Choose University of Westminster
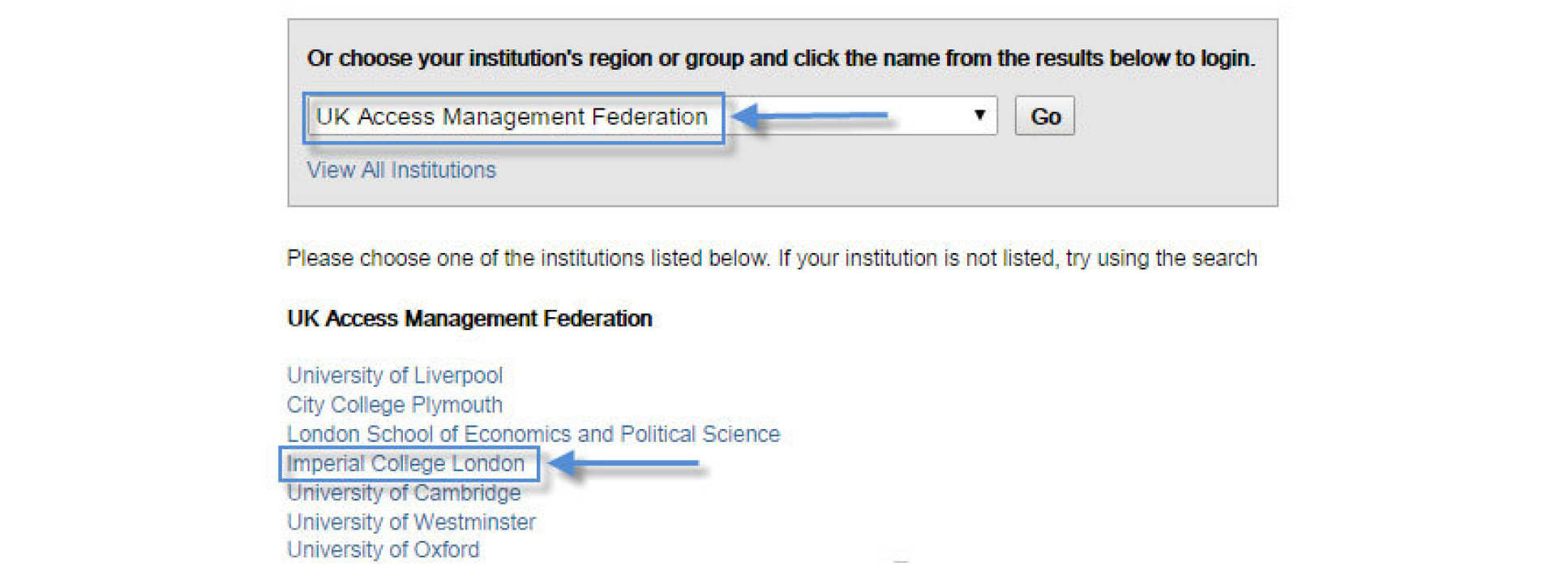This screenshot has width=1568, height=571. pyautogui.click(x=411, y=522)
